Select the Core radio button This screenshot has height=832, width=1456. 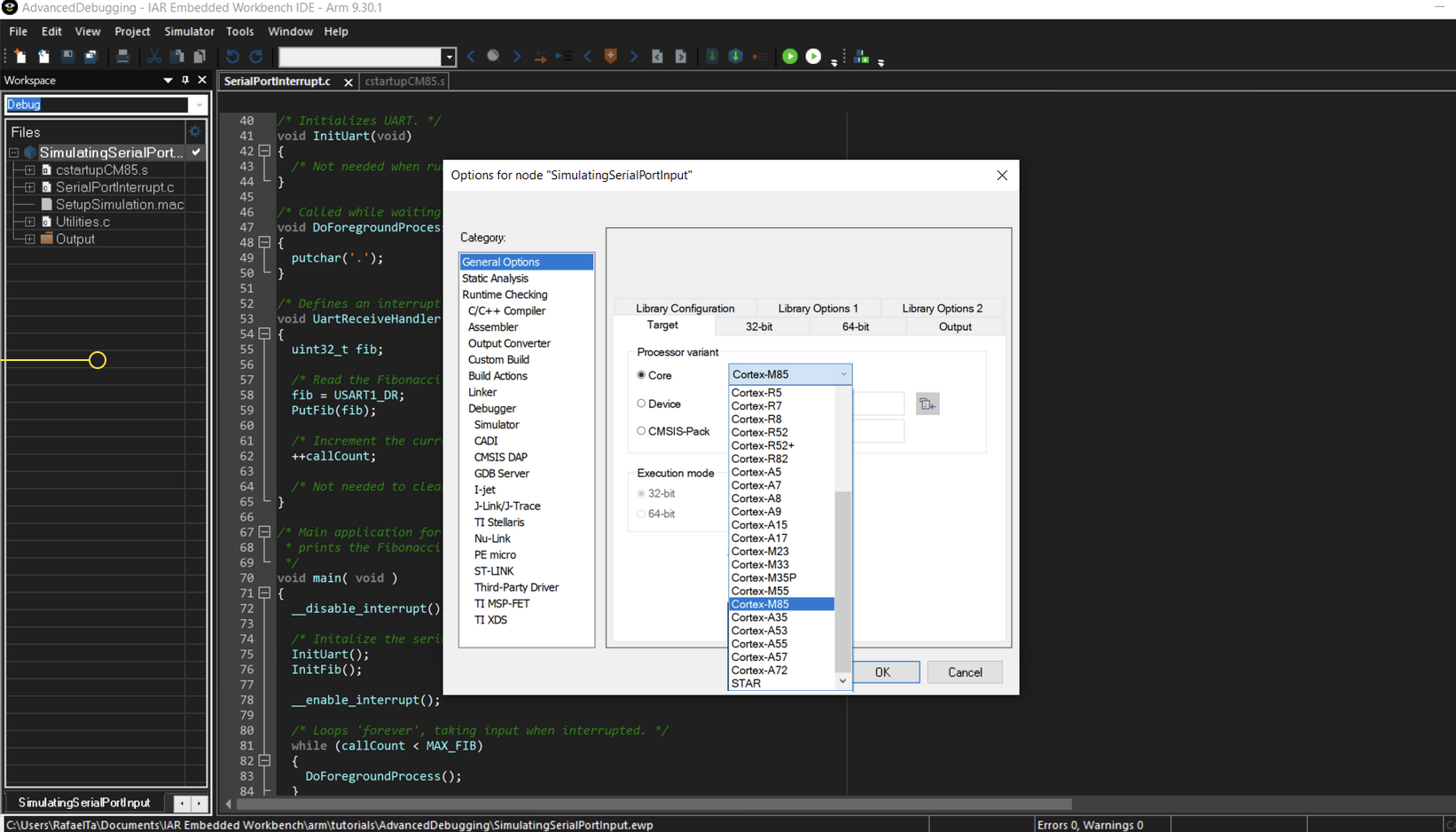641,375
